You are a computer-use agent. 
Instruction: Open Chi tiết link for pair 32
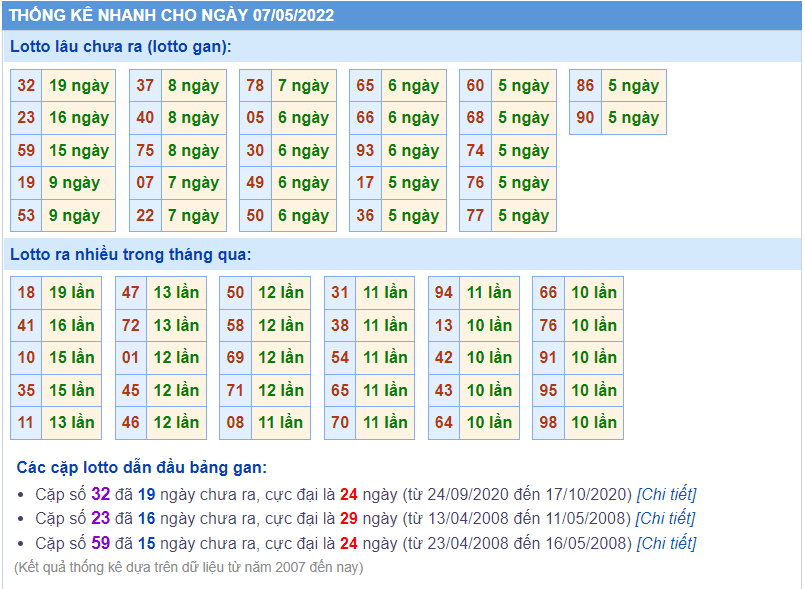tap(666, 494)
